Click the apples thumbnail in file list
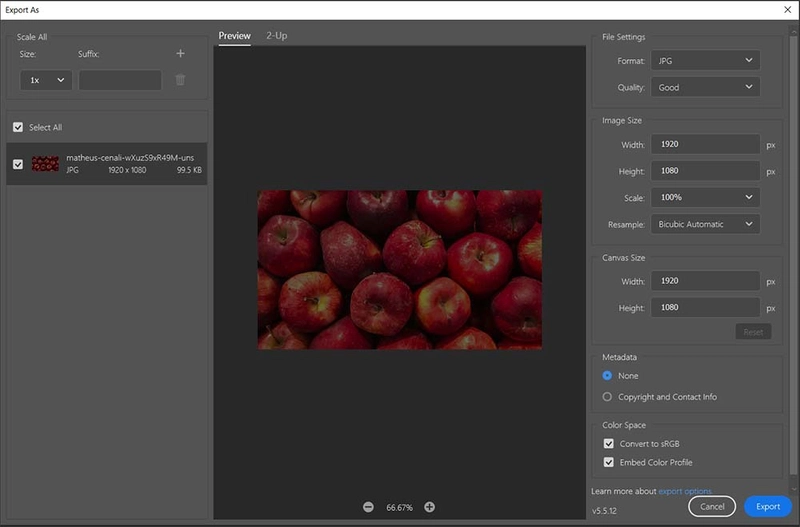Image resolution: width=800 pixels, height=527 pixels. coord(45,164)
